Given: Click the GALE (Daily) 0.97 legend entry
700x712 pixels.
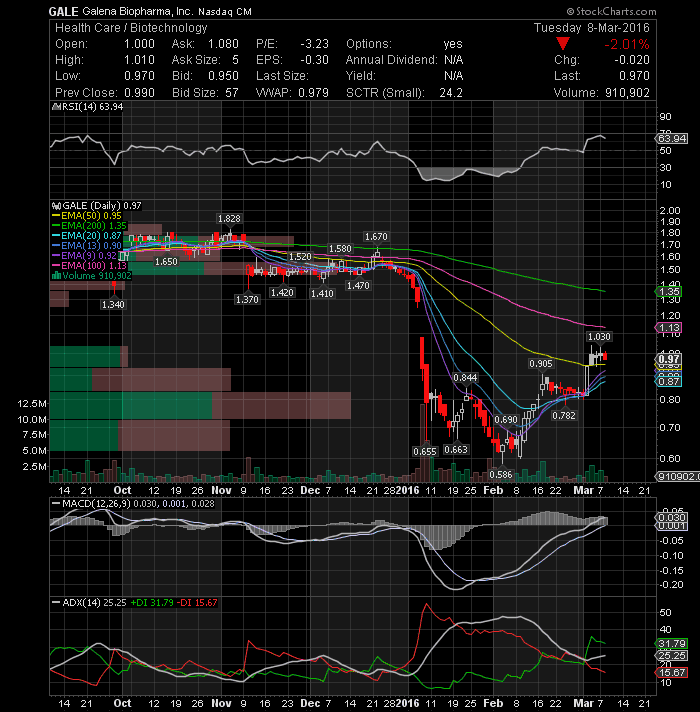Looking at the screenshot, I should tap(102, 206).
